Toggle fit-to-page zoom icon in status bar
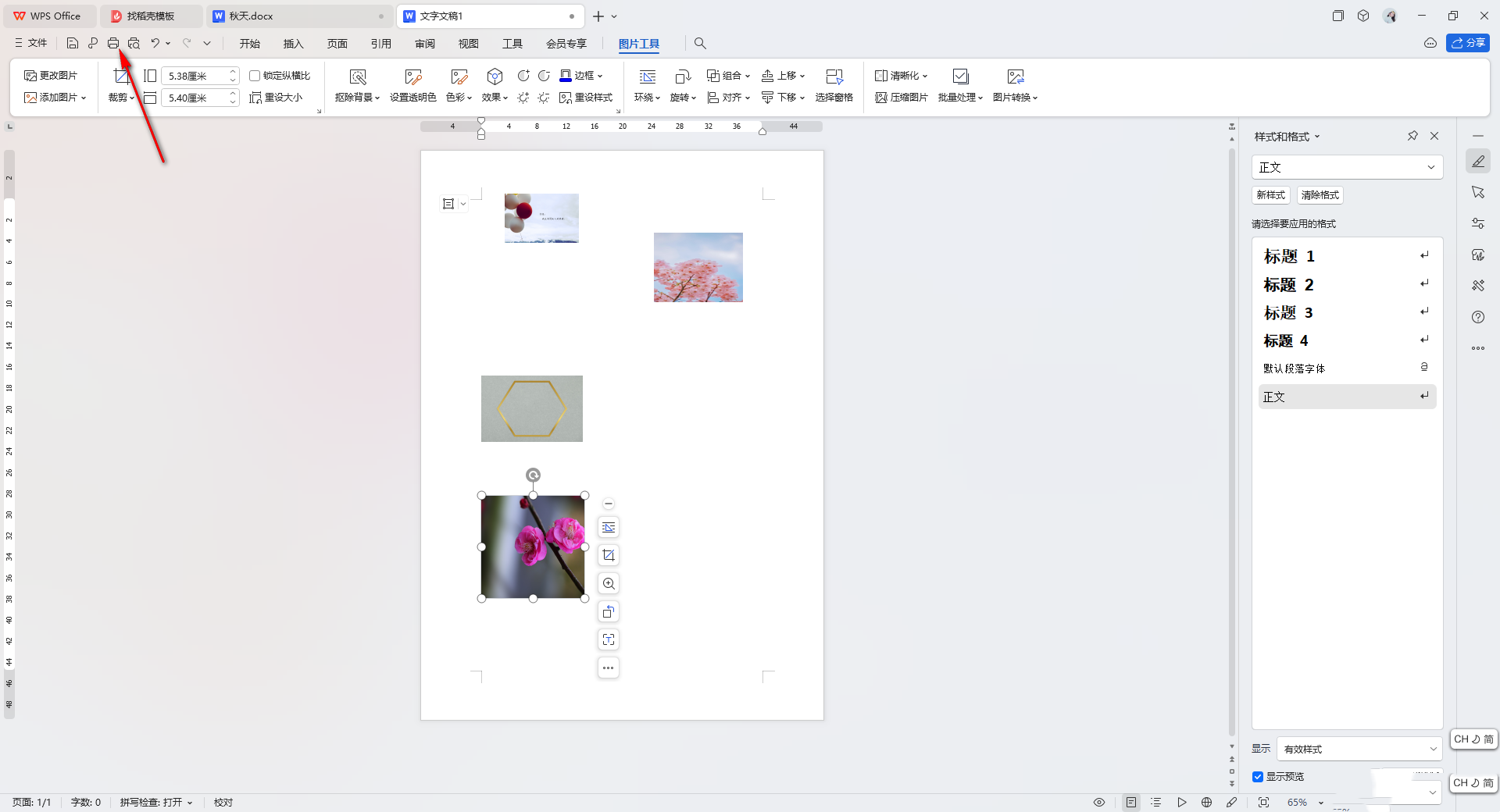The width and height of the screenshot is (1500, 812). click(x=1264, y=803)
